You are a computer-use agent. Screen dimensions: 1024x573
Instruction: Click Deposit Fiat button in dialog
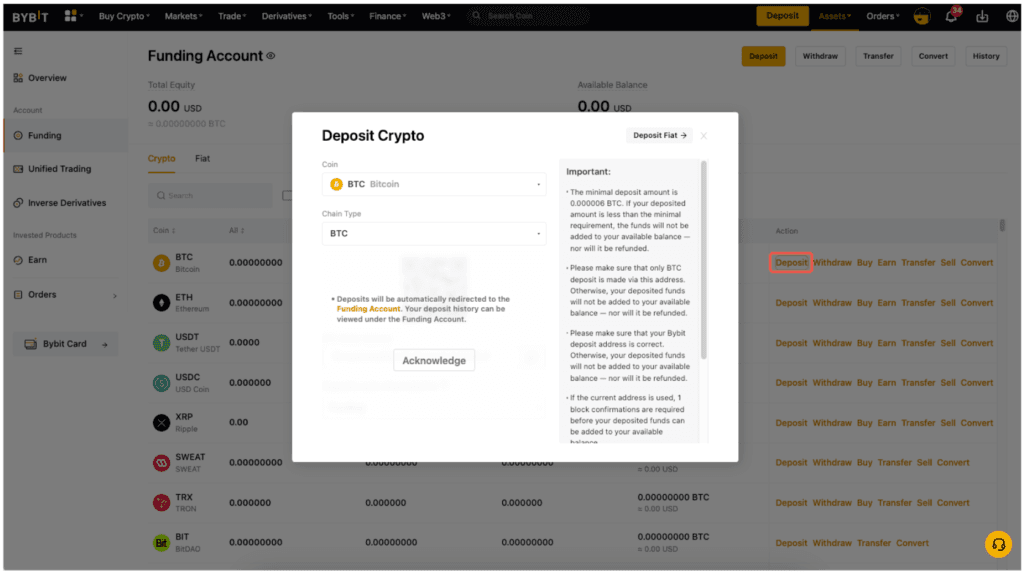pyautogui.click(x=660, y=135)
